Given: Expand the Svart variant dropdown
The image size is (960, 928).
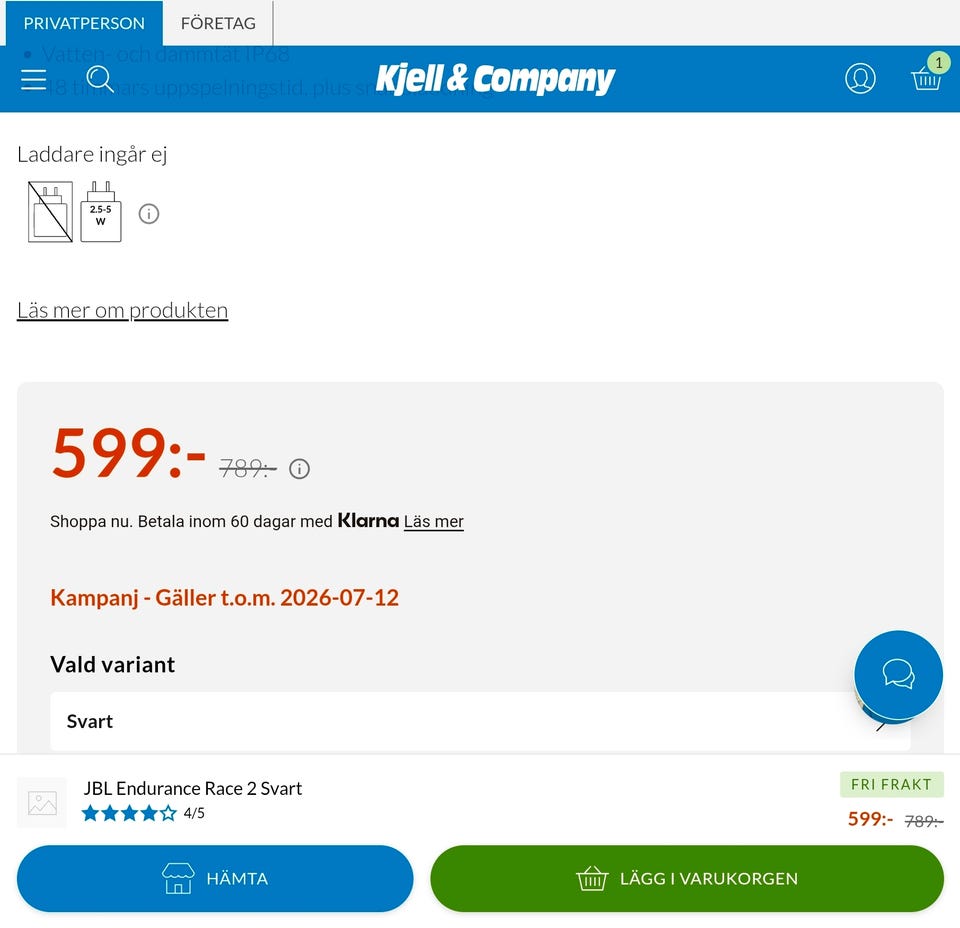Looking at the screenshot, I should click(x=480, y=721).
